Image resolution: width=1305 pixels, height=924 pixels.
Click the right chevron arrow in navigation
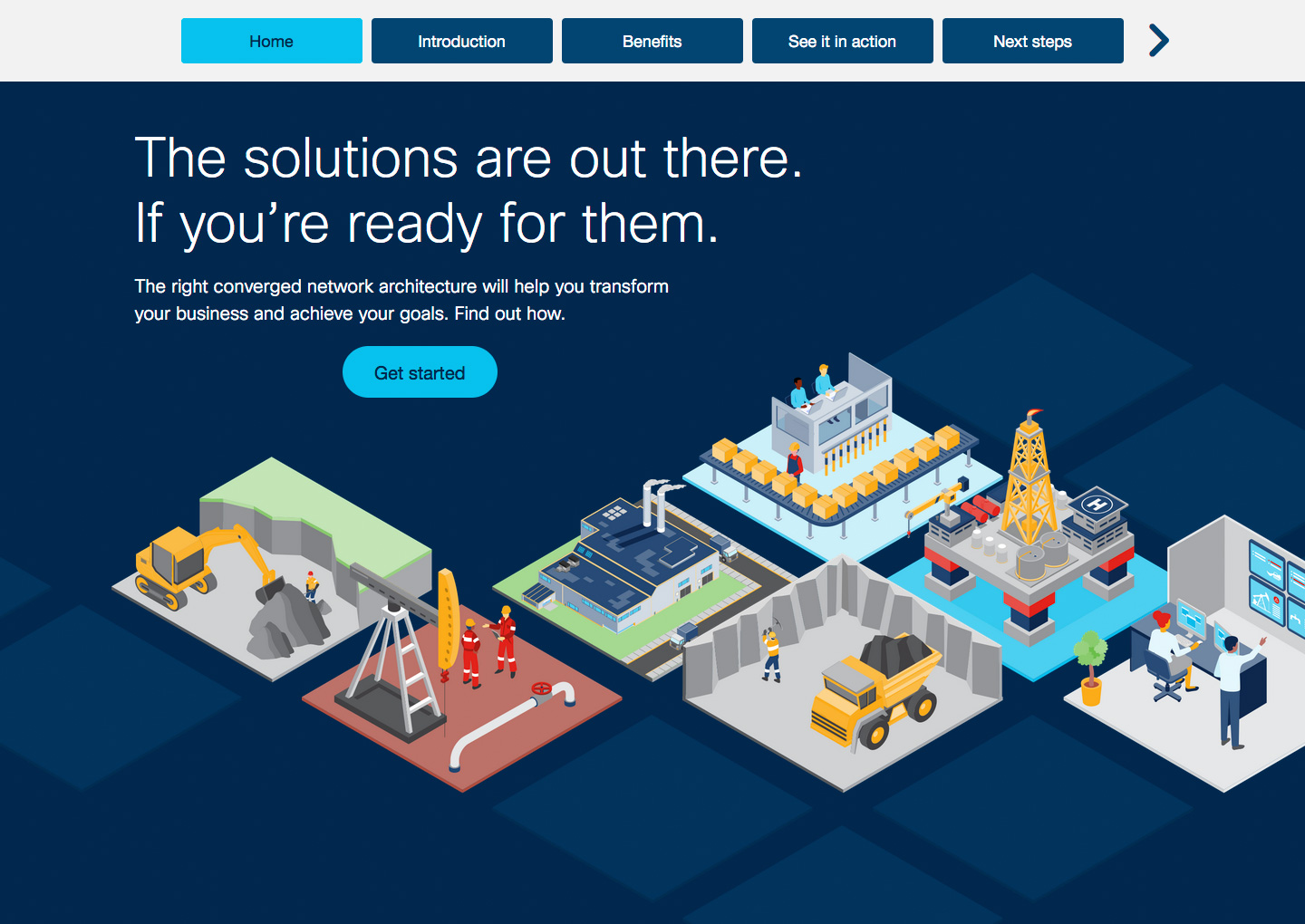tap(1158, 41)
